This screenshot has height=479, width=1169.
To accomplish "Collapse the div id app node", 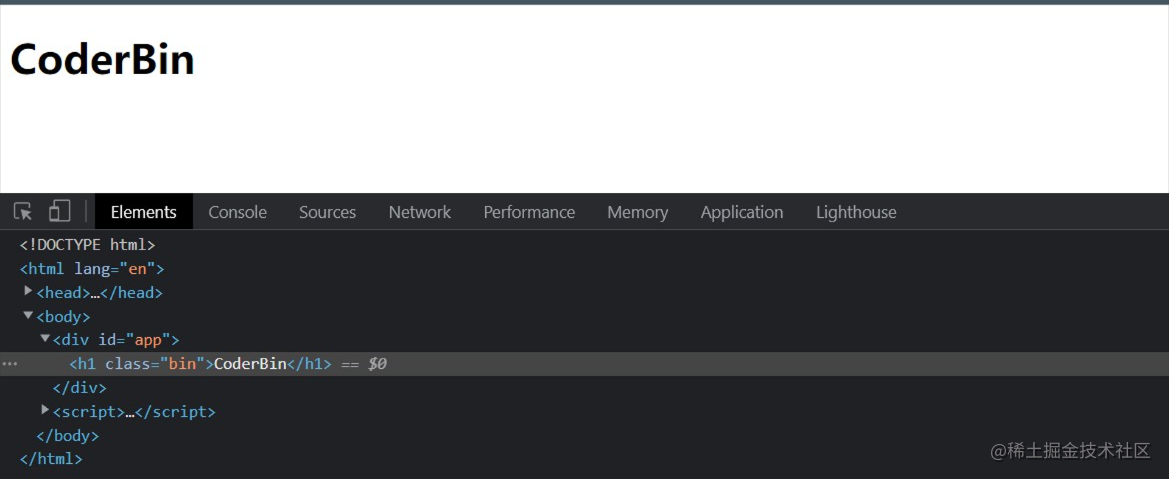I will 45,340.
